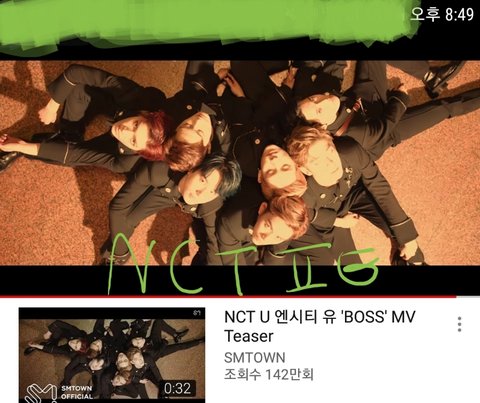The width and height of the screenshot is (480, 403).
Task: Click the word Teaser in the title
Action: click(249, 336)
